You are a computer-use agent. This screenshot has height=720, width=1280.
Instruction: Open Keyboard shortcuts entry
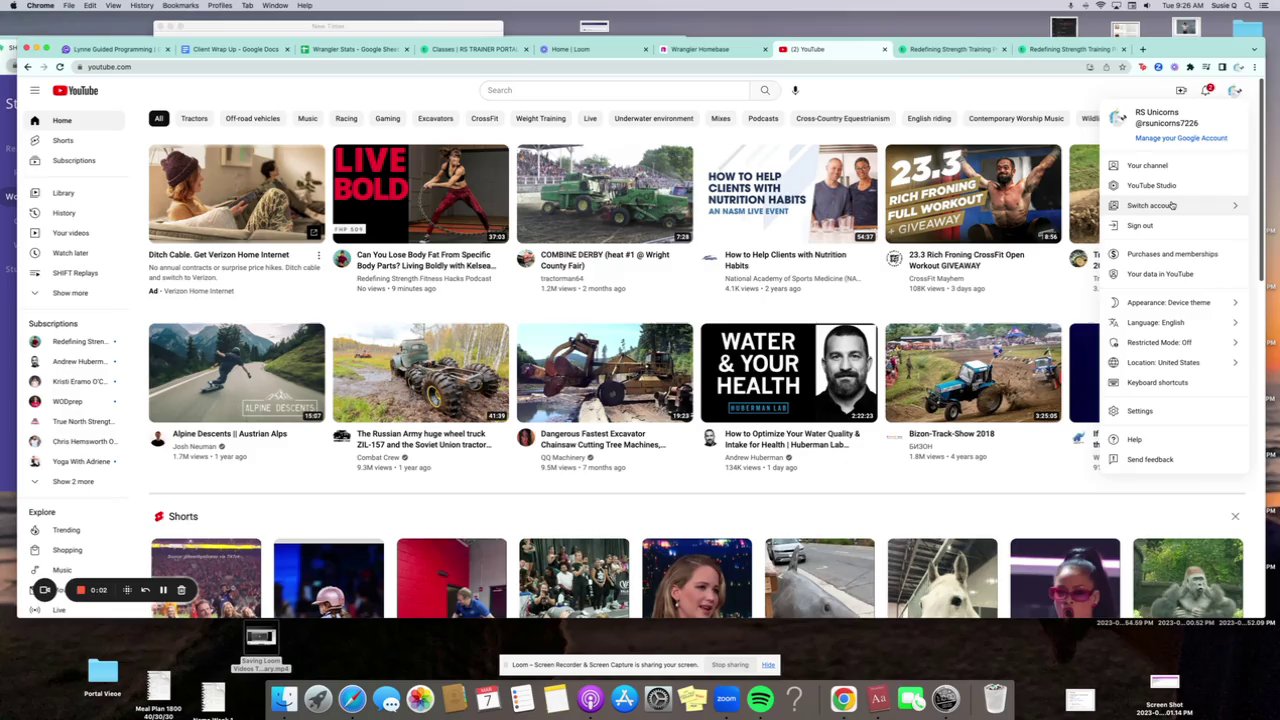(1175, 382)
